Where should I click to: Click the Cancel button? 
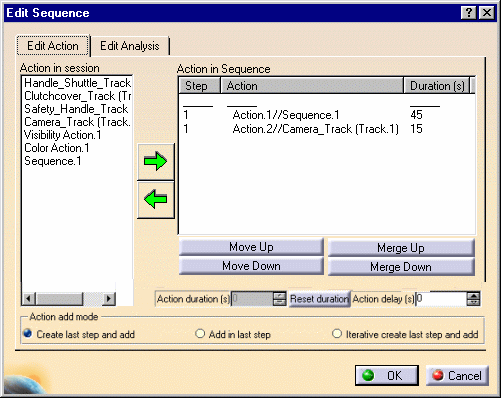click(457, 376)
